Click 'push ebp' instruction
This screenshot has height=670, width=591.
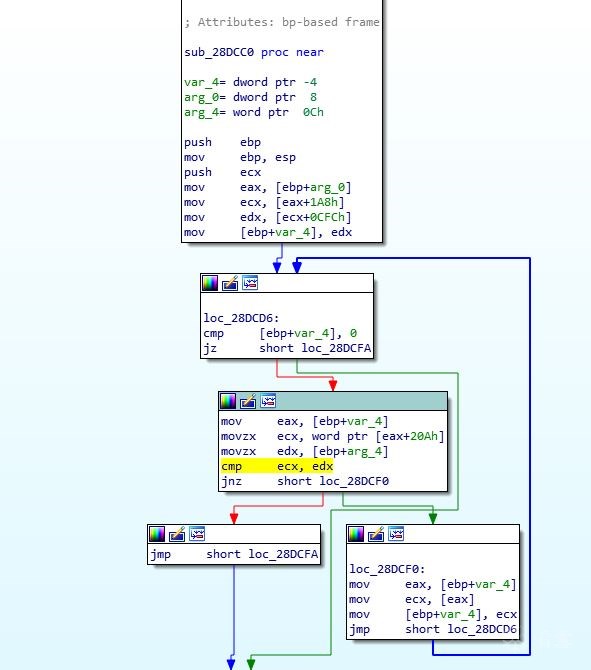tap(223, 142)
